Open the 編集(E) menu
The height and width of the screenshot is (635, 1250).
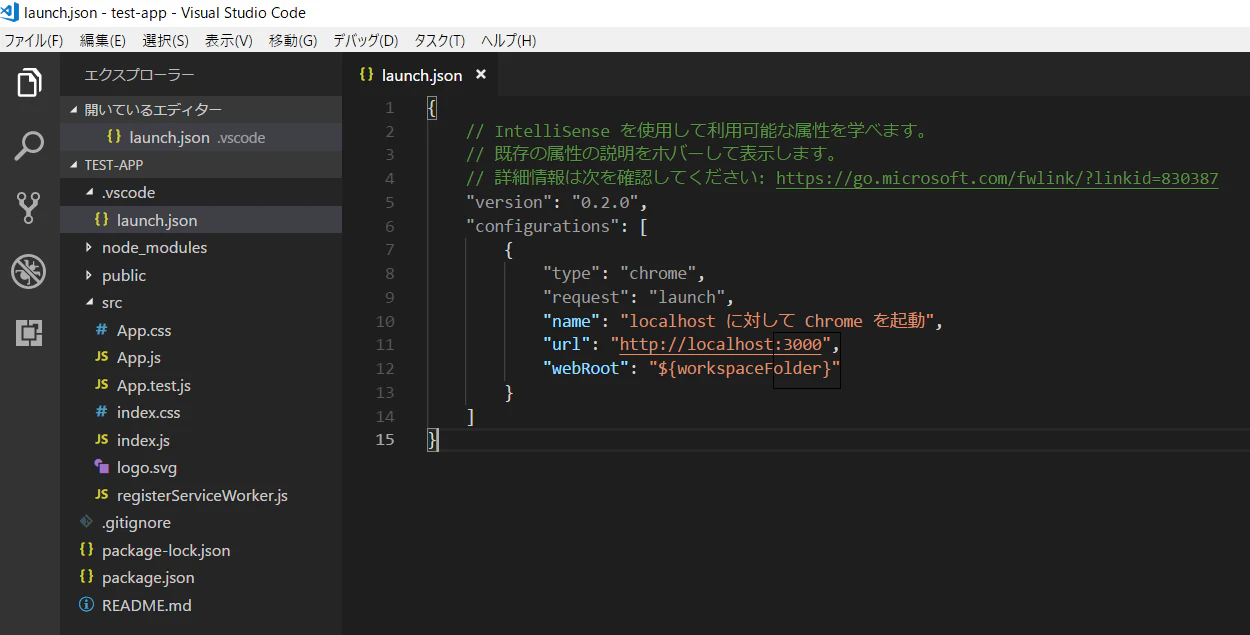(103, 41)
